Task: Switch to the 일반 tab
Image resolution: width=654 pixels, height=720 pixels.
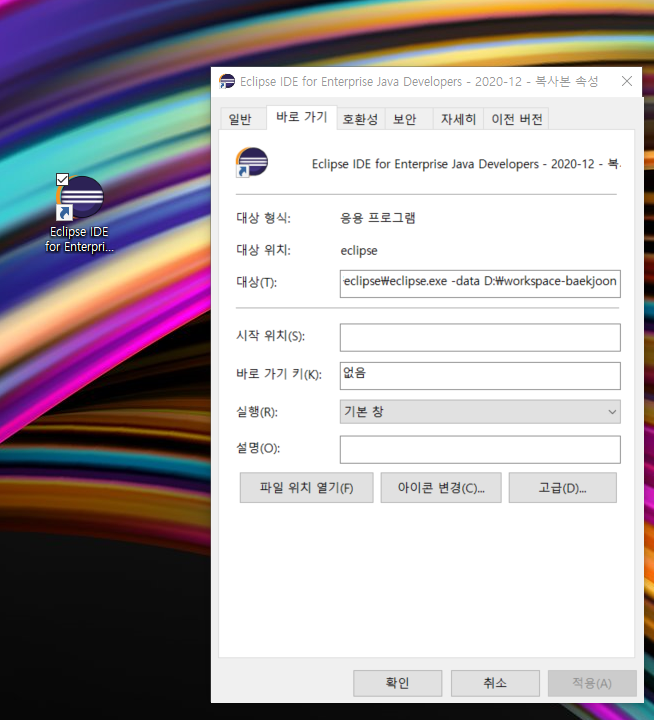Action: (242, 119)
